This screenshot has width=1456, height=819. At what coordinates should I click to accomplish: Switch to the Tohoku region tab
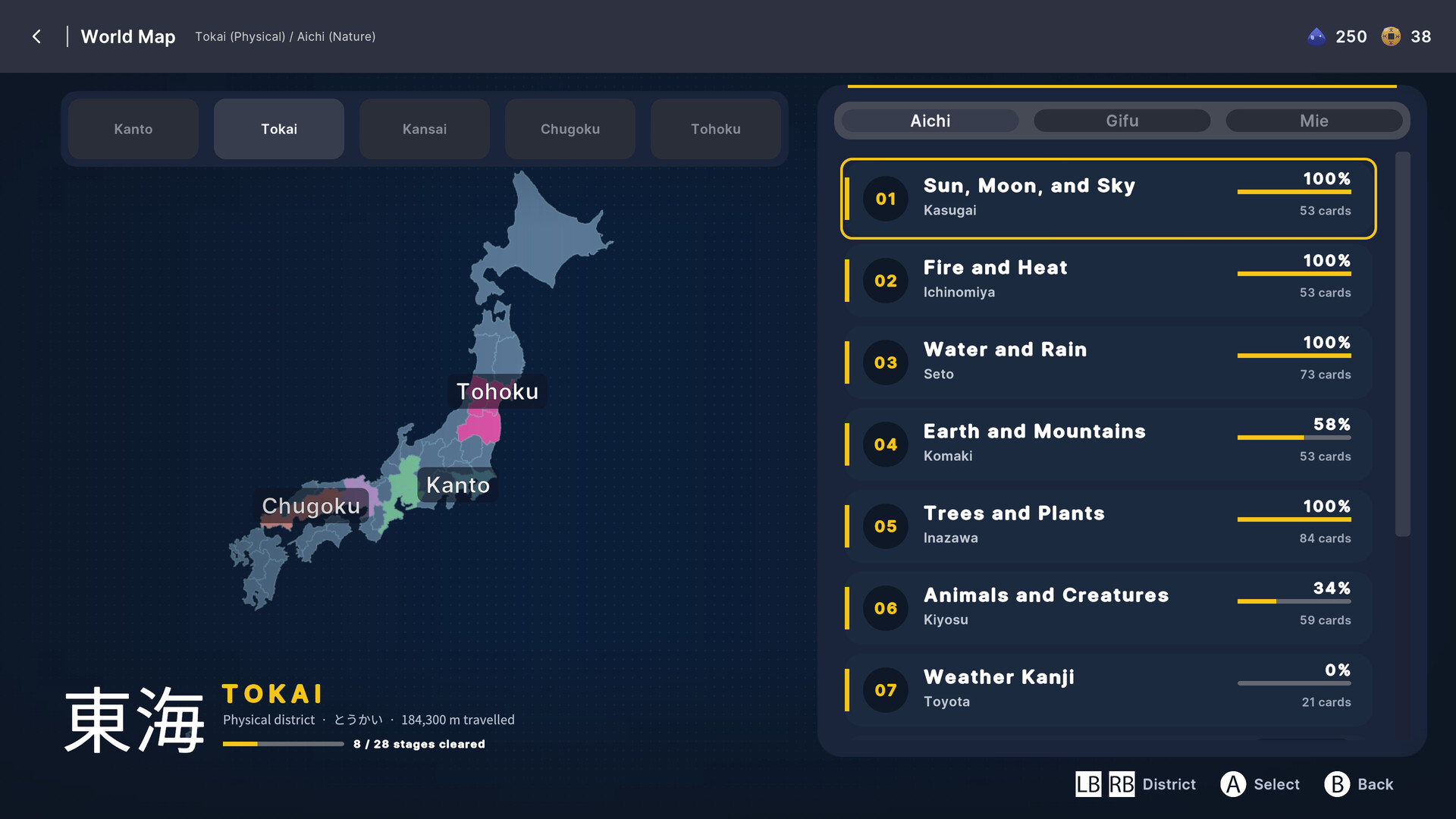click(x=716, y=129)
